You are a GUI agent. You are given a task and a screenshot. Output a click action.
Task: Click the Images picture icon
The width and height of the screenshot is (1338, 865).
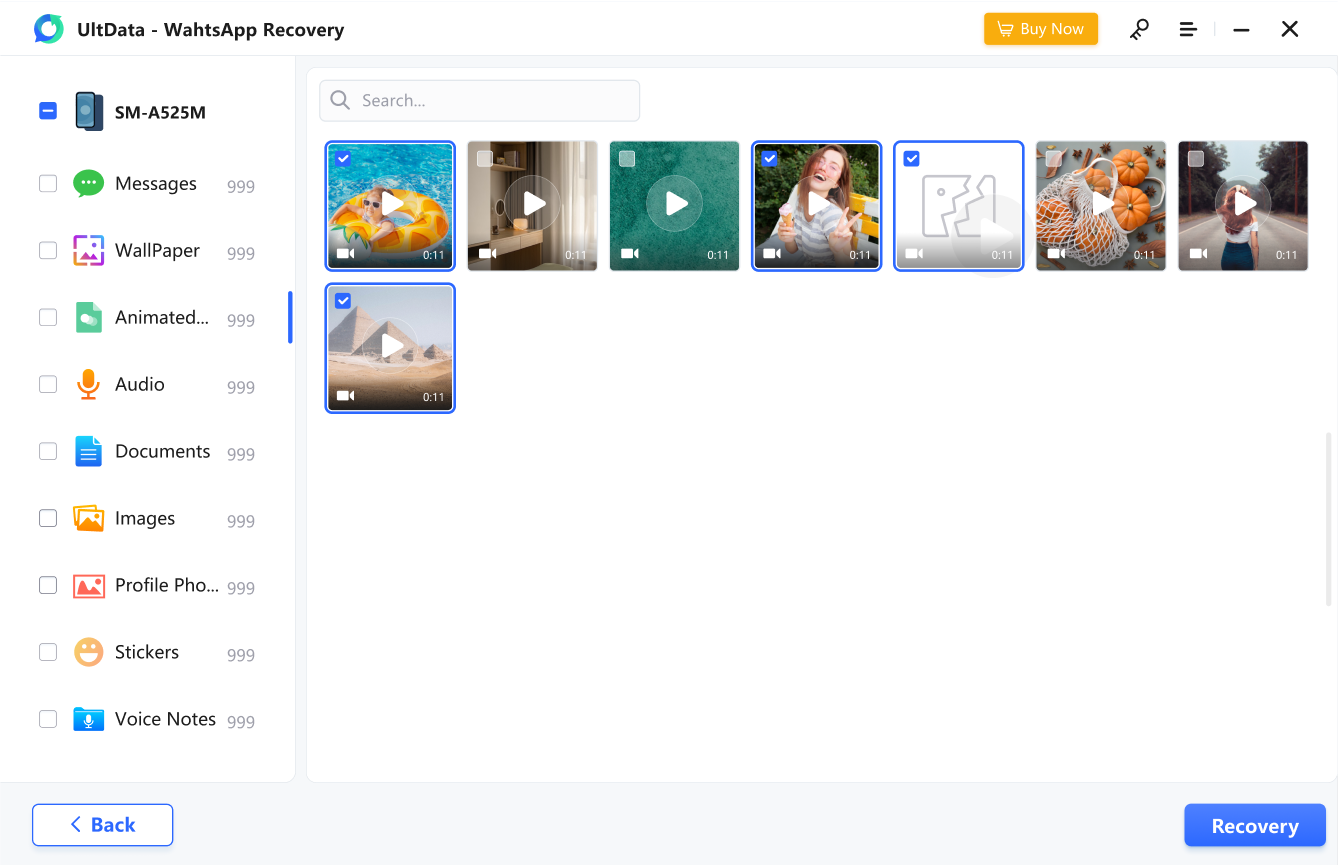(x=88, y=518)
